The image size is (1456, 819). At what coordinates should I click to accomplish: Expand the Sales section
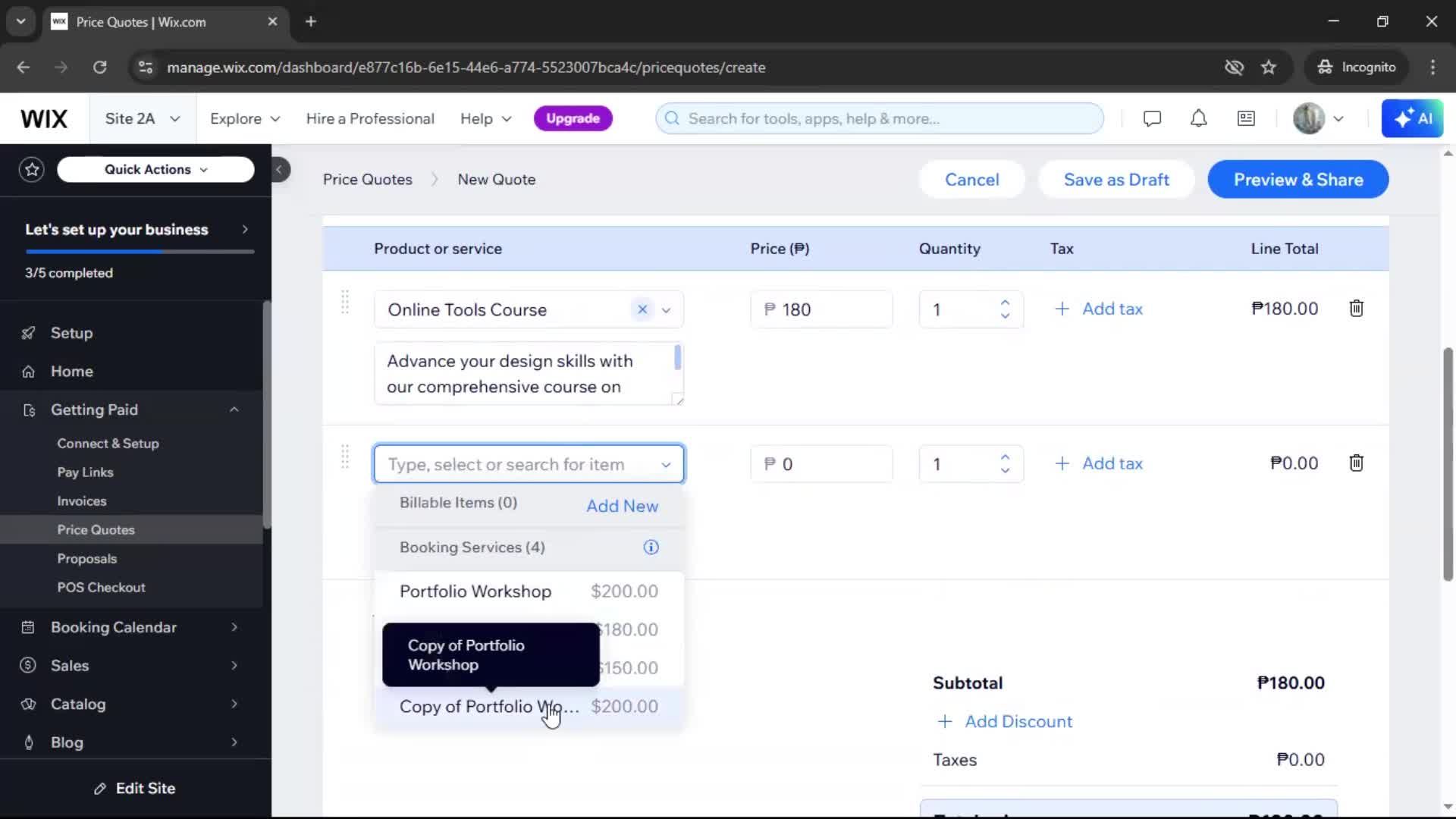coord(234,666)
